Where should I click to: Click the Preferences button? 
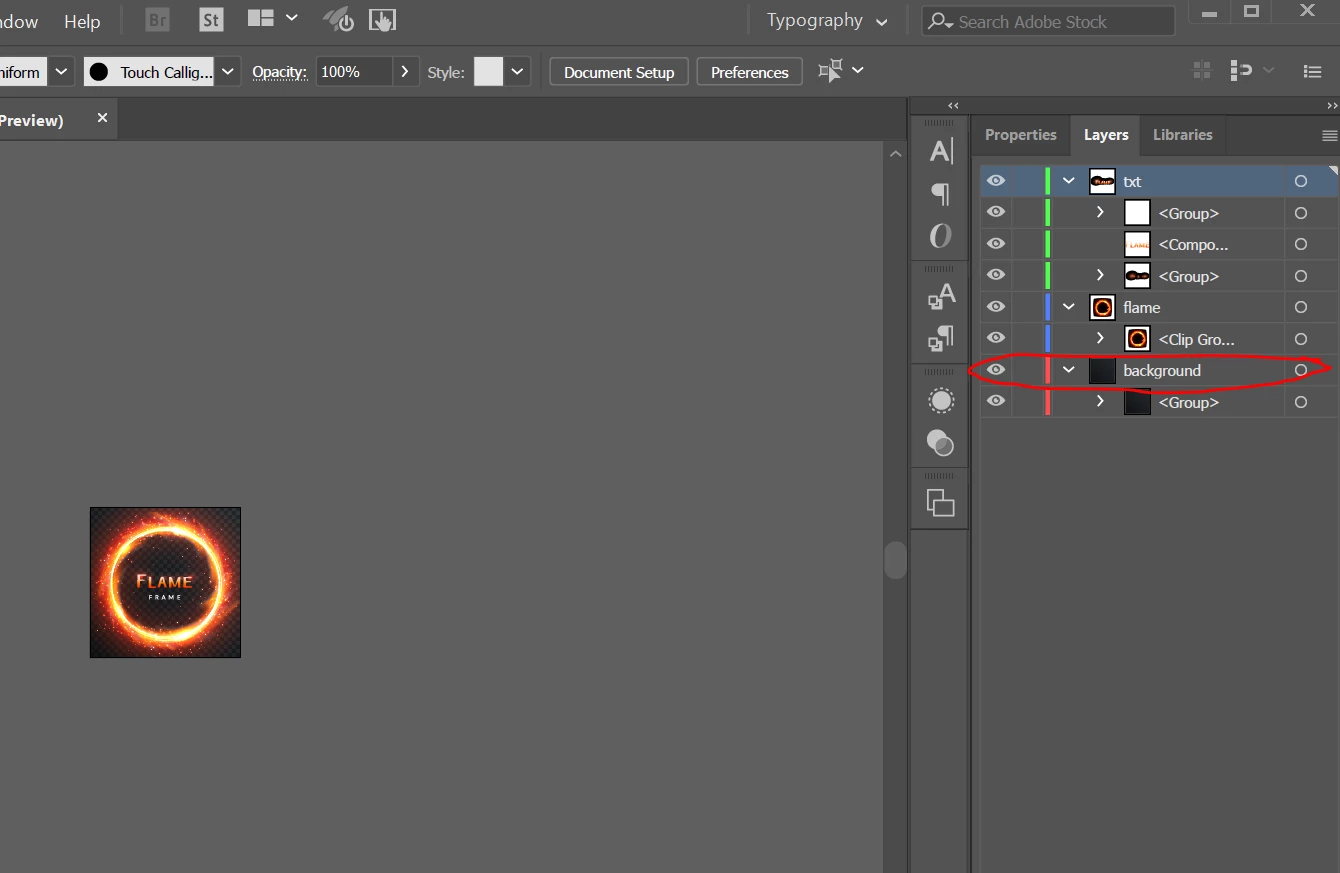click(750, 72)
